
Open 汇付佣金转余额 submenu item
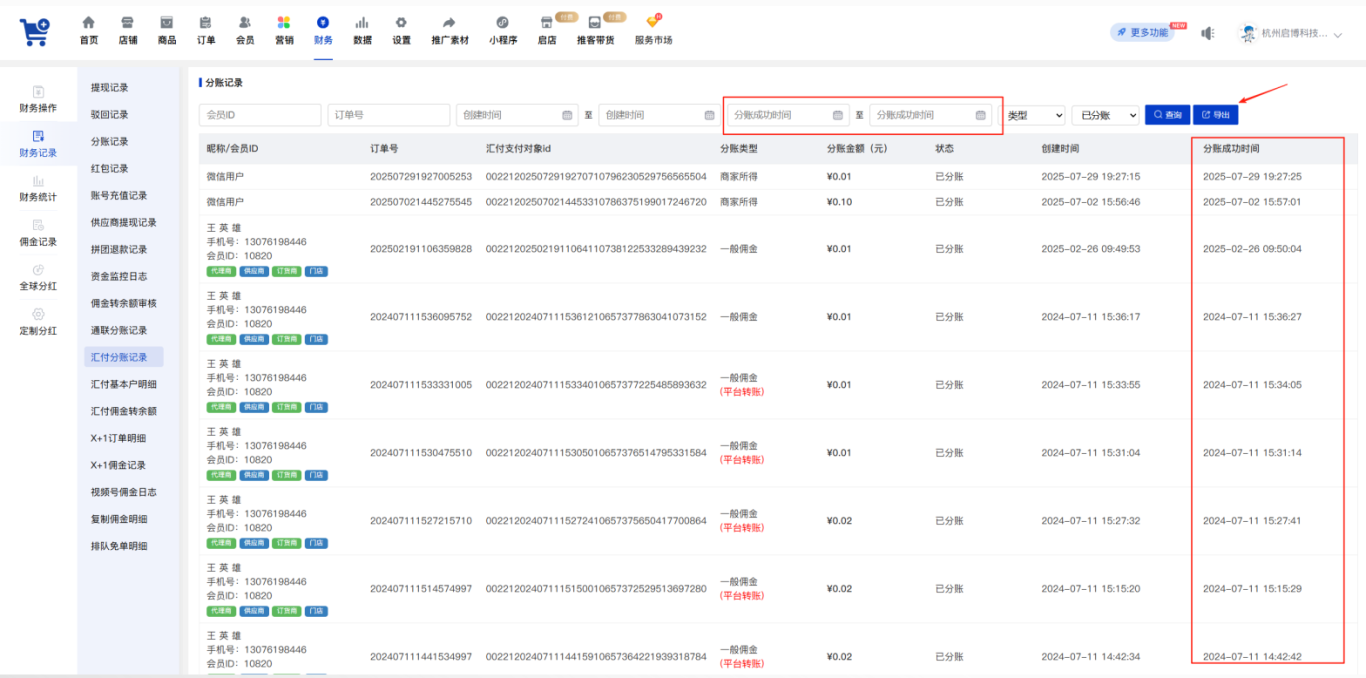click(123, 411)
